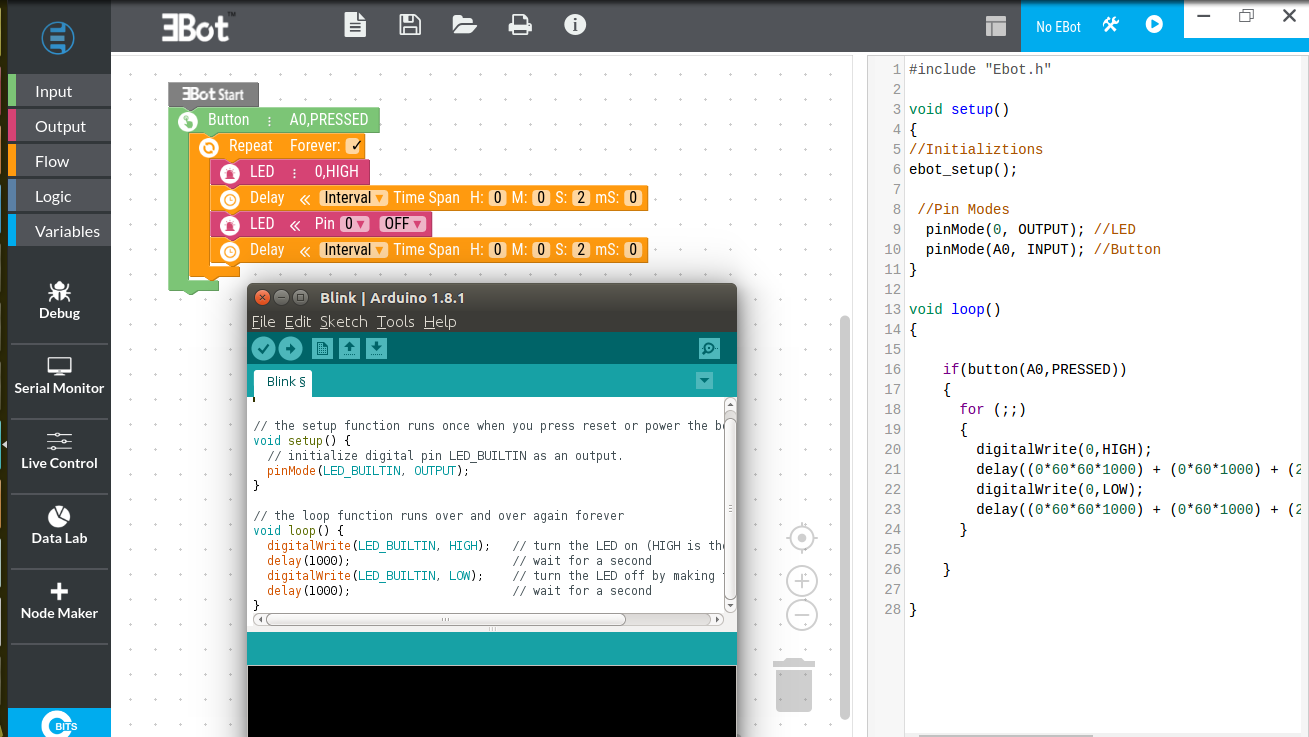Open the Debug tool
The width and height of the screenshot is (1309, 737).
[59, 300]
